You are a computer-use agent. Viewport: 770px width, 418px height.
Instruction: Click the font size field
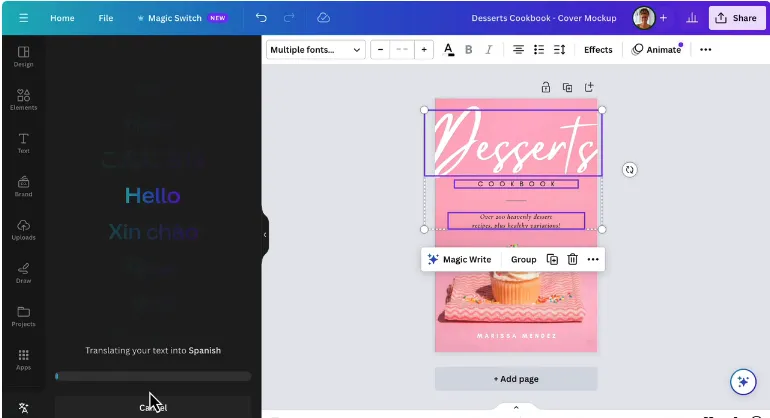click(402, 50)
